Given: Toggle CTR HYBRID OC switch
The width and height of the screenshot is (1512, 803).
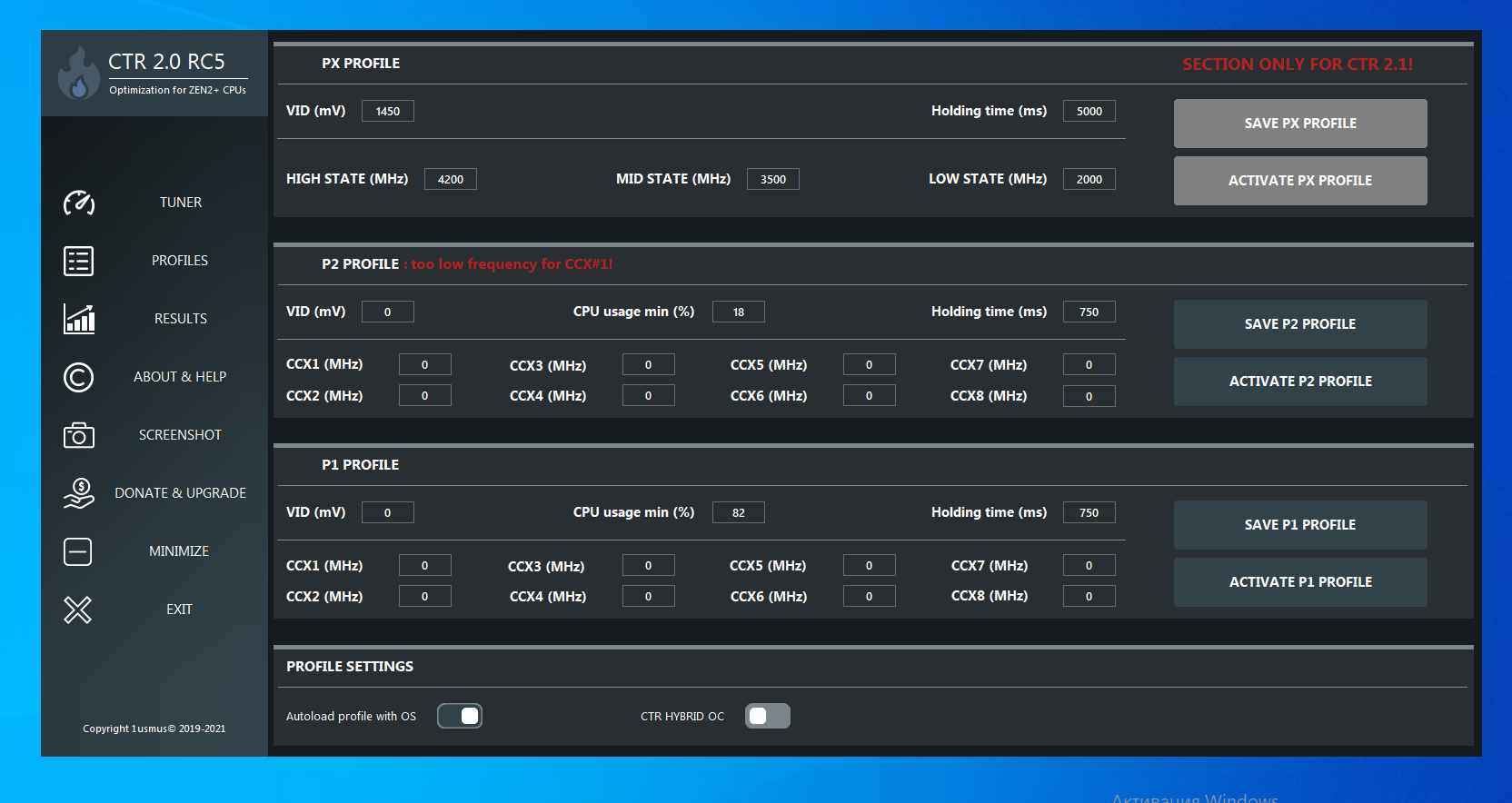Looking at the screenshot, I should coord(768,716).
